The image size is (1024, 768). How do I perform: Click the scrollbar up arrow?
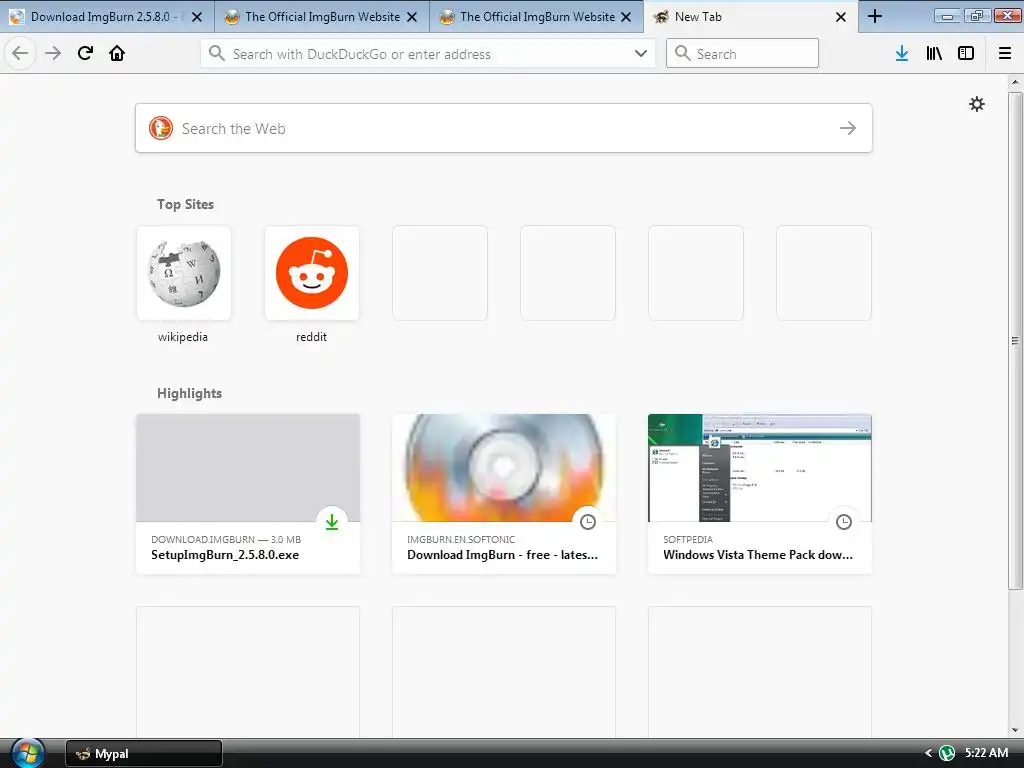click(1015, 82)
